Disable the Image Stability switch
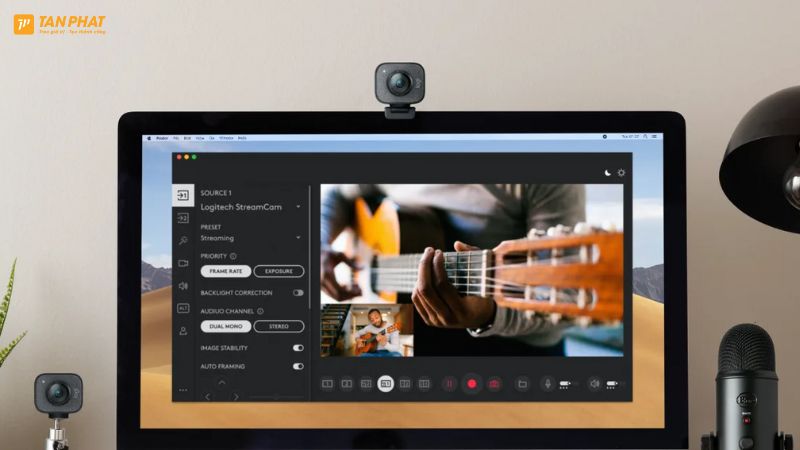Image resolution: width=800 pixels, height=450 pixels. (298, 348)
